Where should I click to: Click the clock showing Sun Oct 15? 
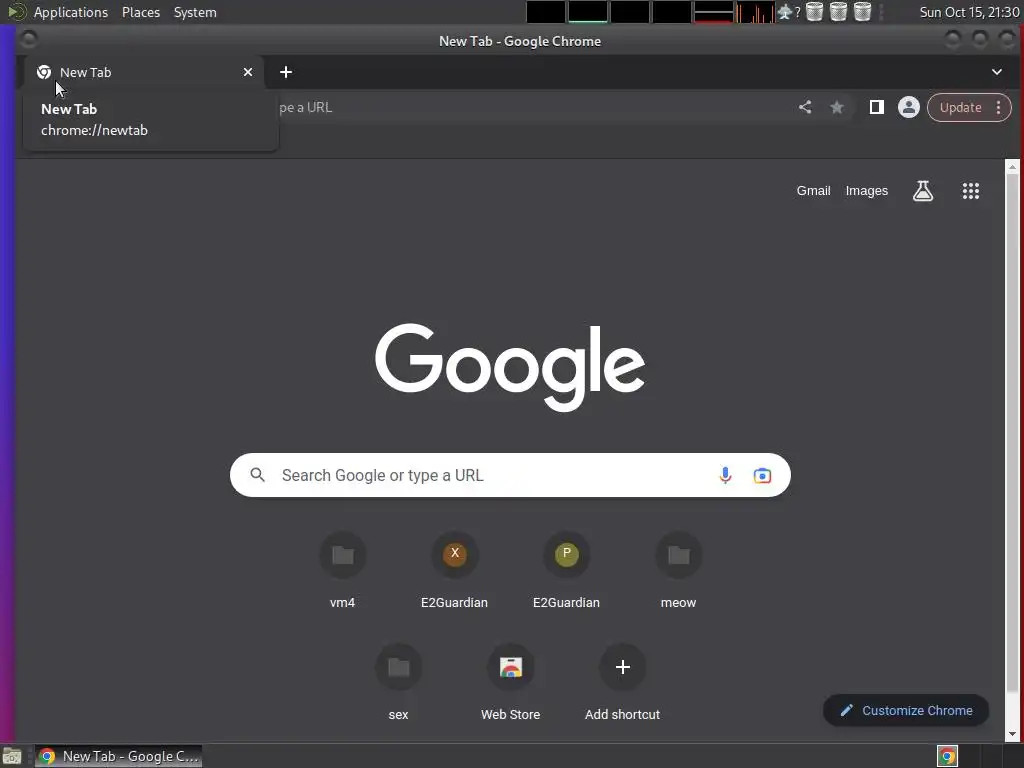[969, 12]
